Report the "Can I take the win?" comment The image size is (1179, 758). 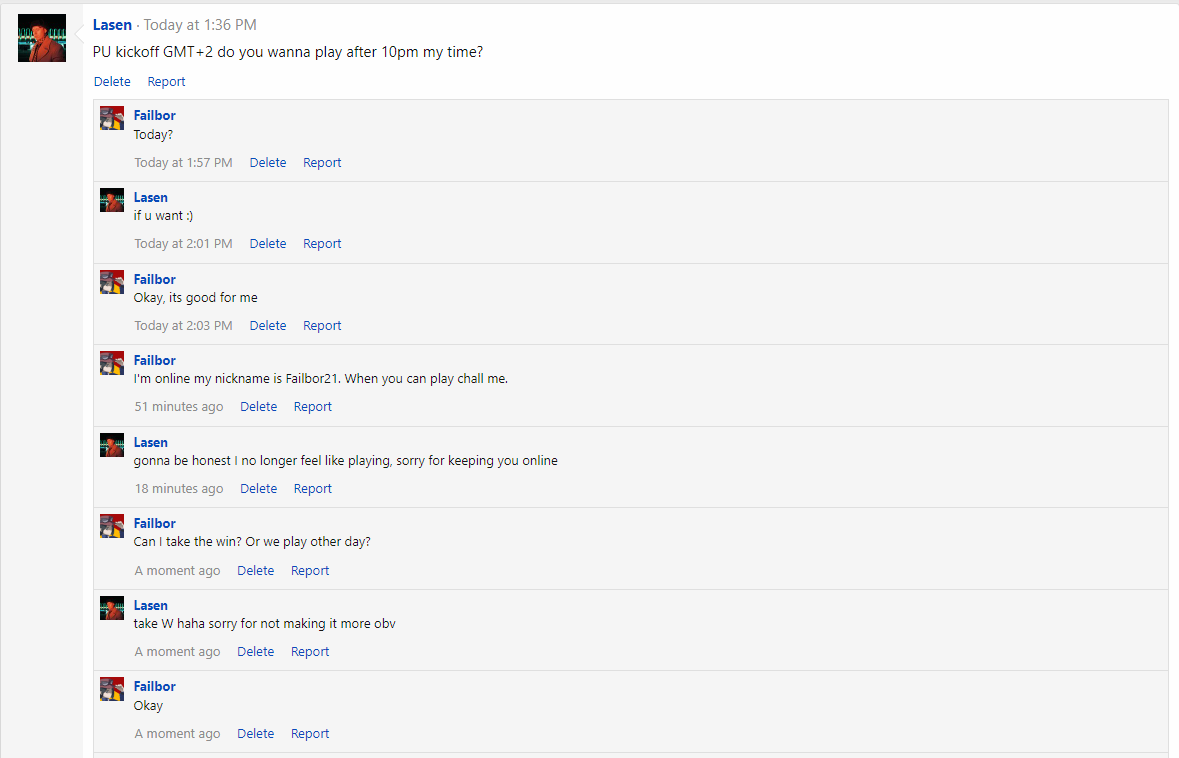[310, 571]
